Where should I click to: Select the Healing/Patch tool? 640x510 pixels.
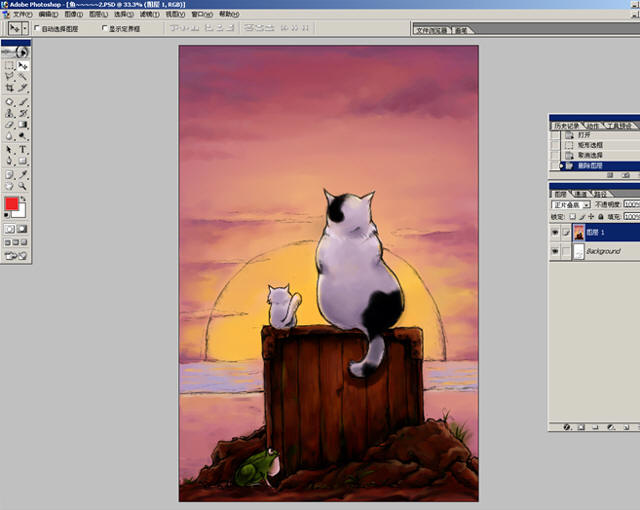(9, 102)
